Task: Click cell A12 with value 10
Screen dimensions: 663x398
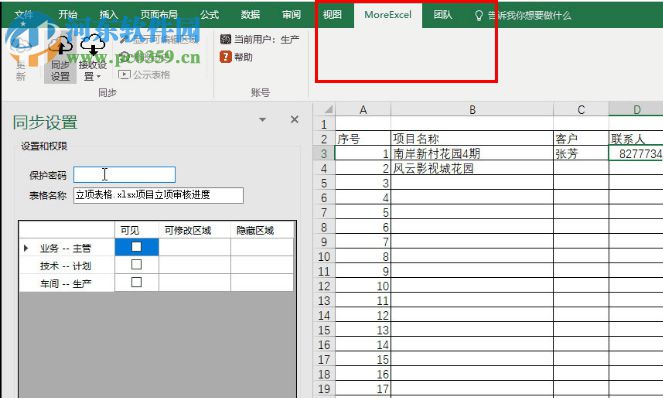Action: tap(363, 286)
